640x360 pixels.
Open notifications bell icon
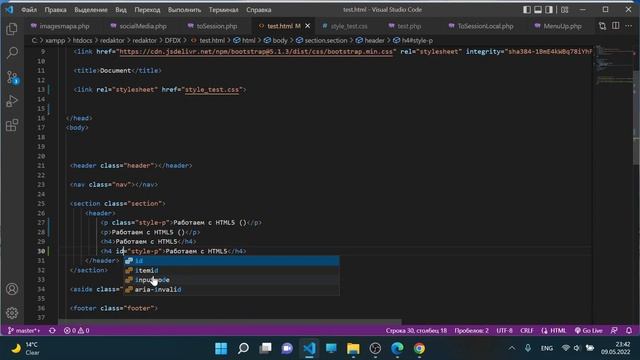(629, 331)
